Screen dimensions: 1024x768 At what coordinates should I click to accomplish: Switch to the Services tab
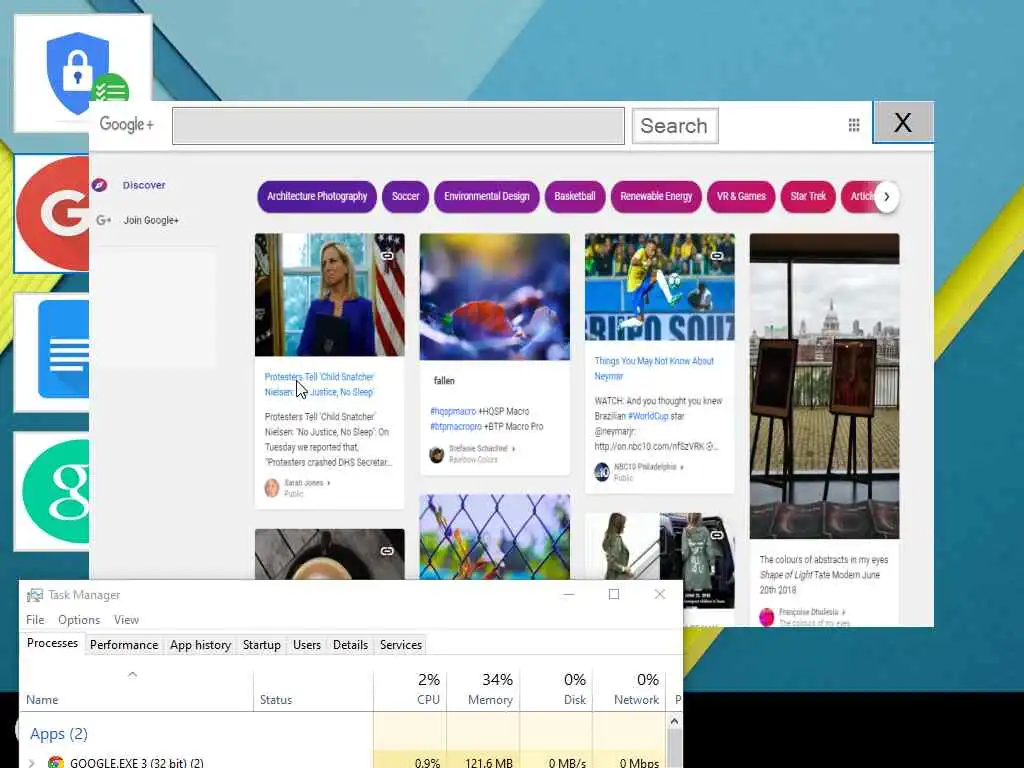click(401, 645)
